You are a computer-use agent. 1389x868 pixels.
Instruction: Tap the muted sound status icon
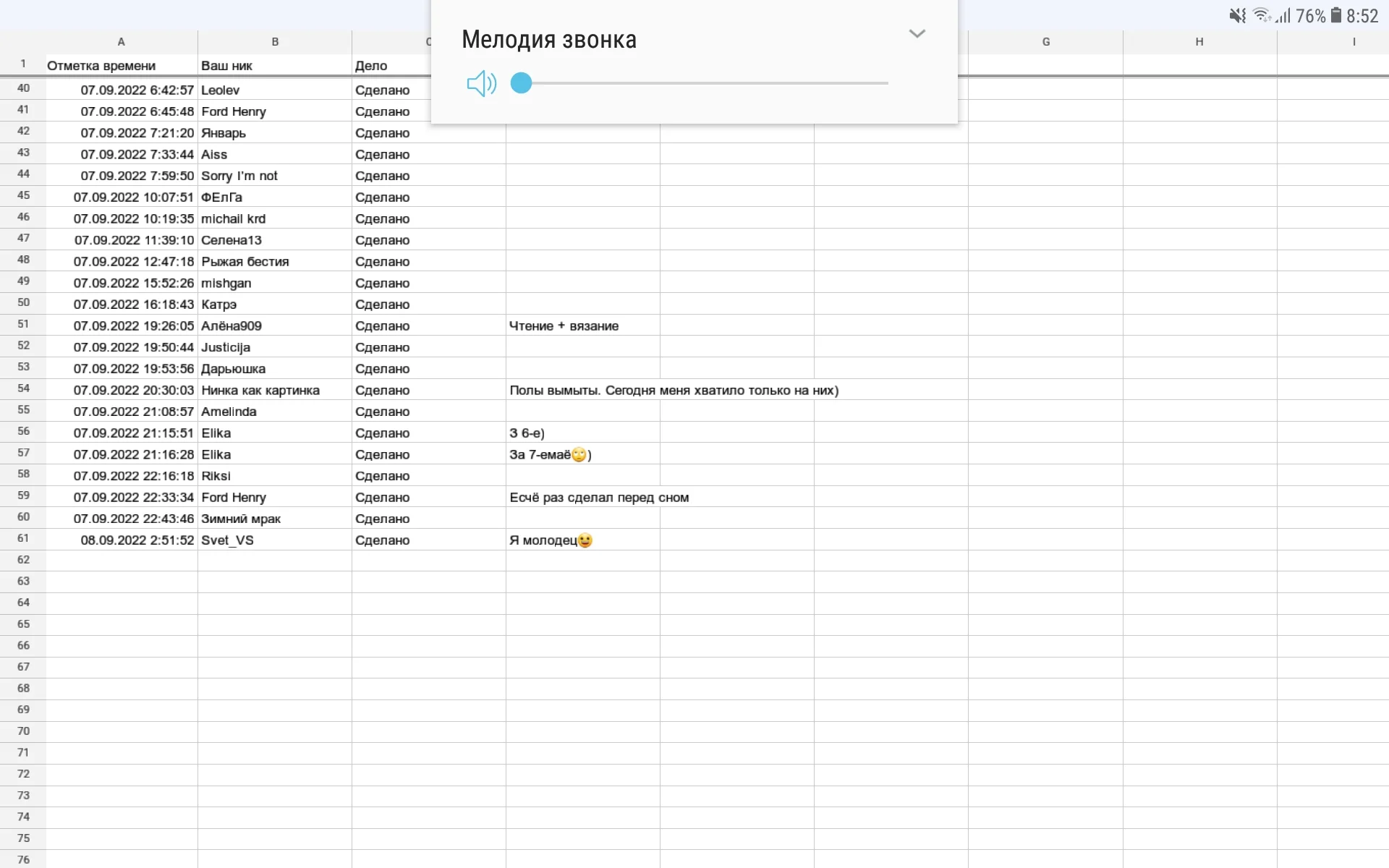coord(1237,16)
